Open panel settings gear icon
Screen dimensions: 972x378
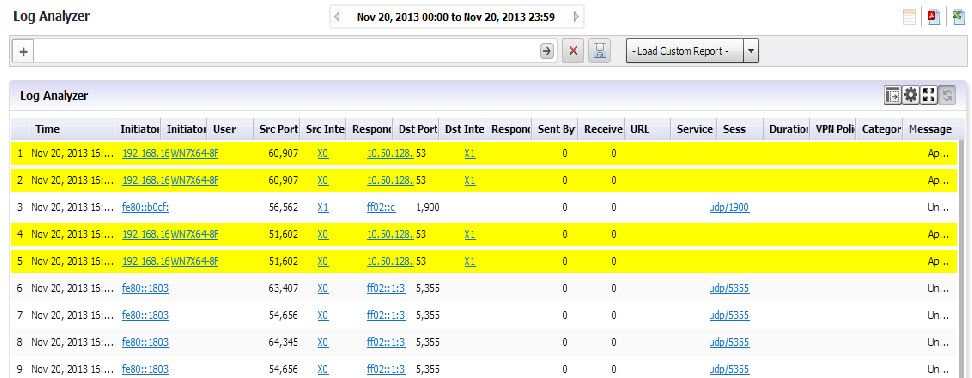click(910, 95)
